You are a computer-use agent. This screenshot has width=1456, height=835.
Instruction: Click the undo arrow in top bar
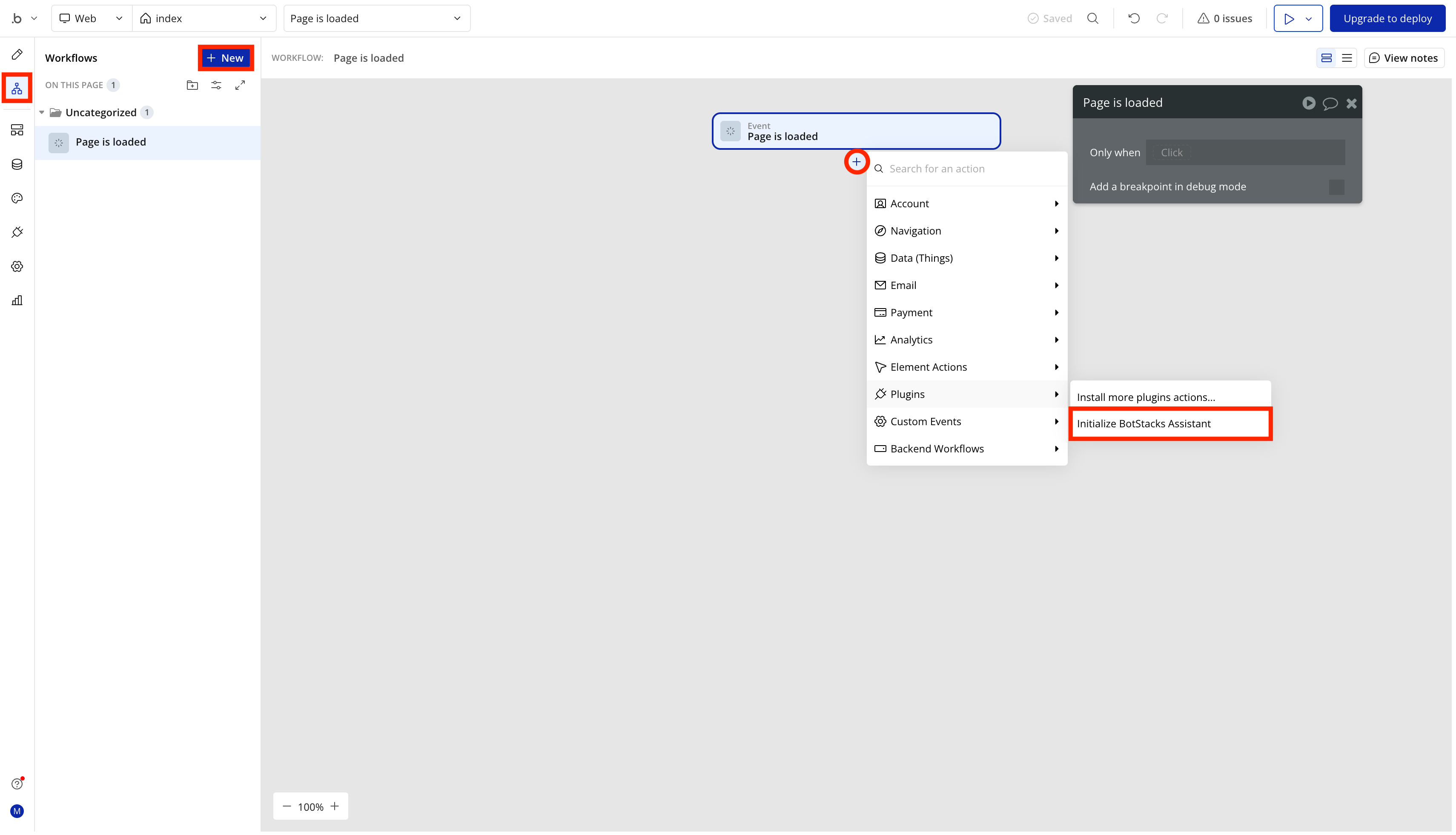1133,18
